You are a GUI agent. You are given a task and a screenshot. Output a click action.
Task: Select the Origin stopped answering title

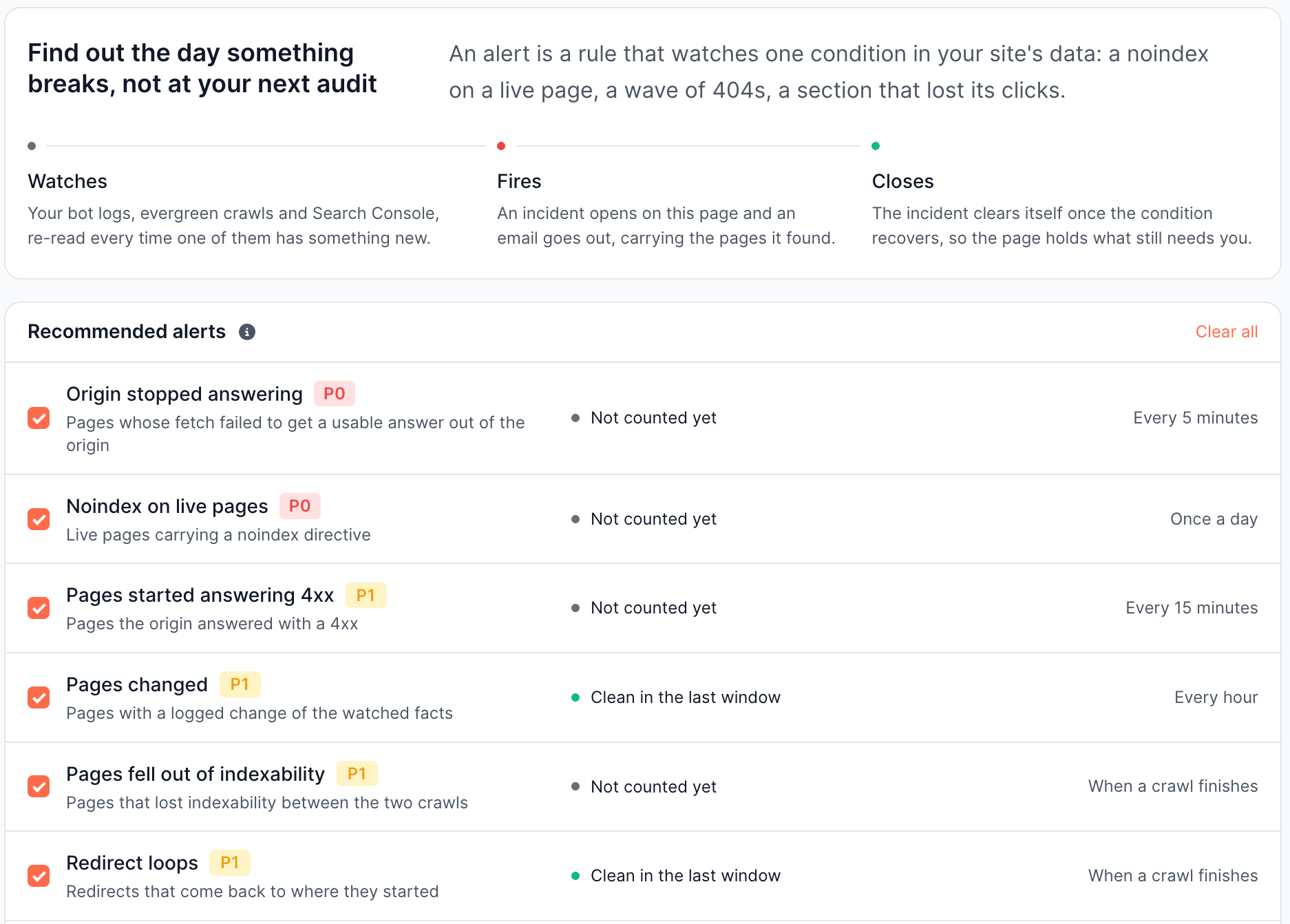184,394
